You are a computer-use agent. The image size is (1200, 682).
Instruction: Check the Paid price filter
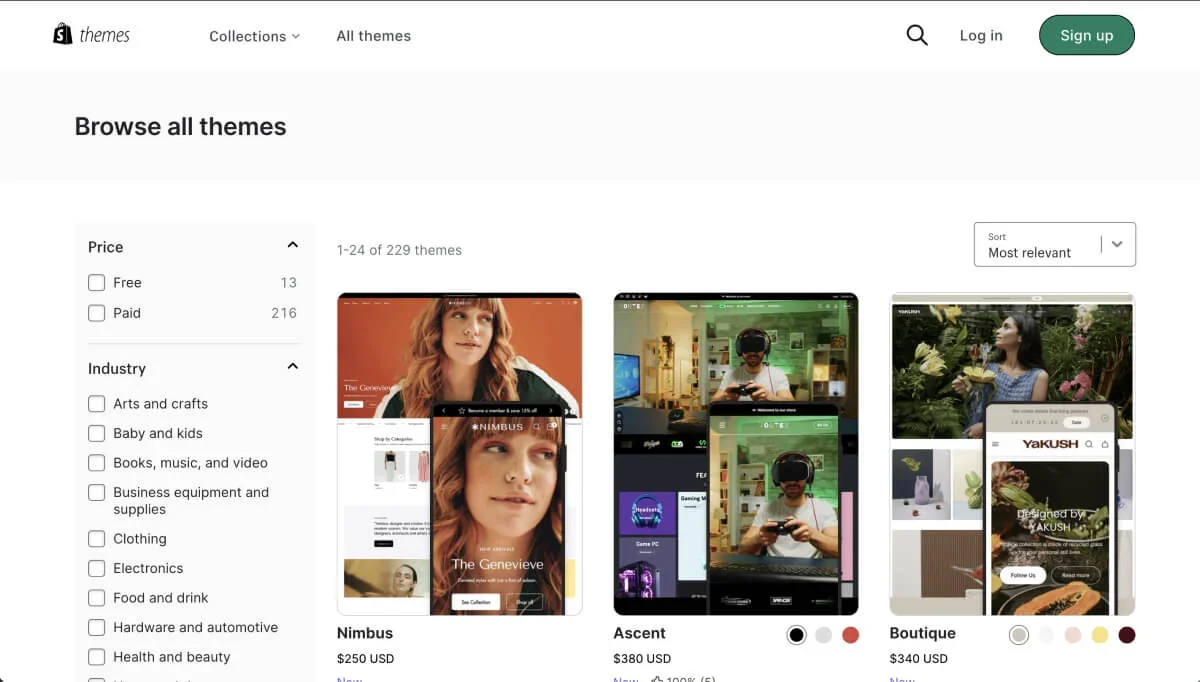(x=96, y=313)
